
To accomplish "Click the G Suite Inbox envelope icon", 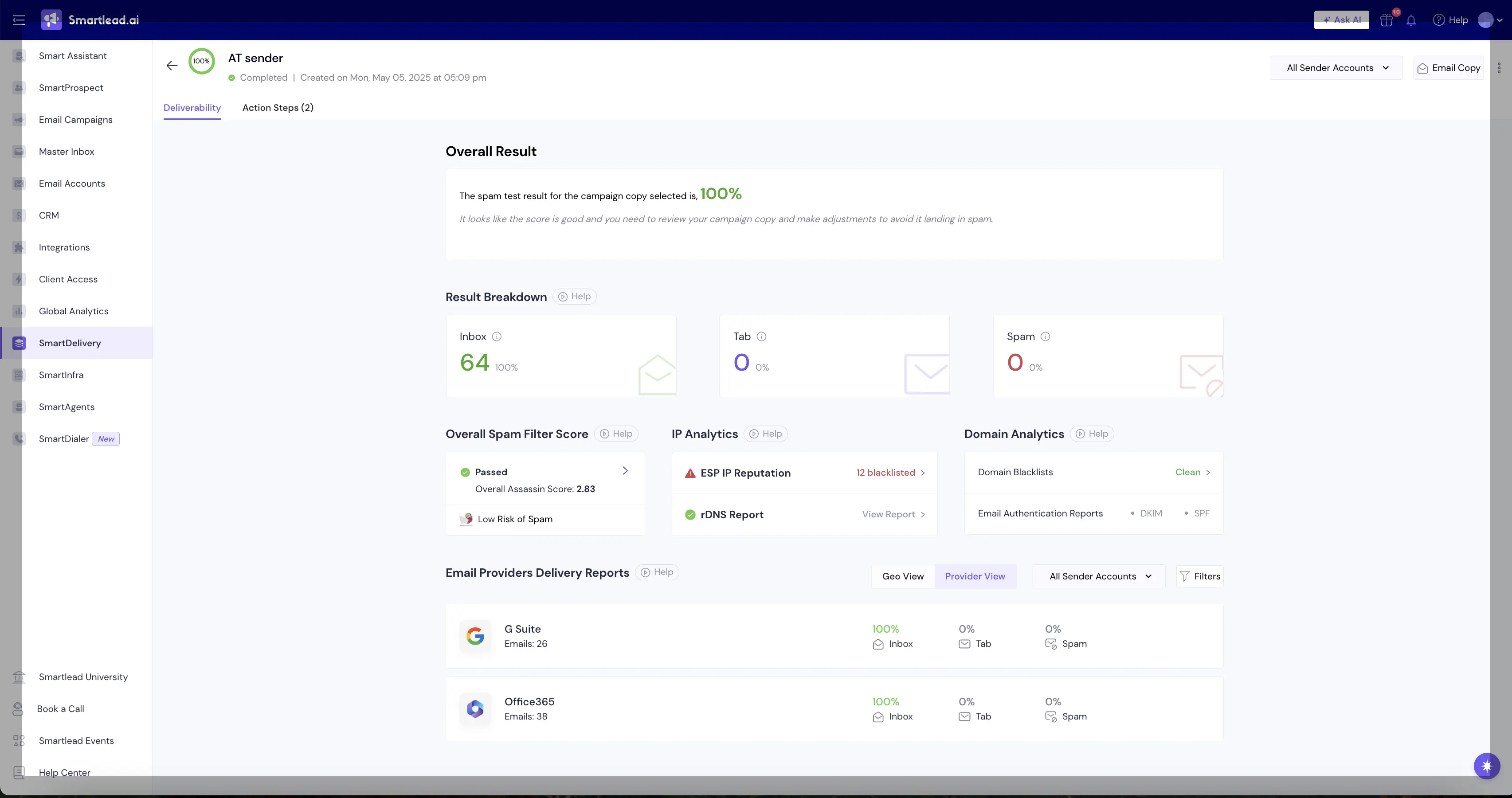I will pos(878,644).
